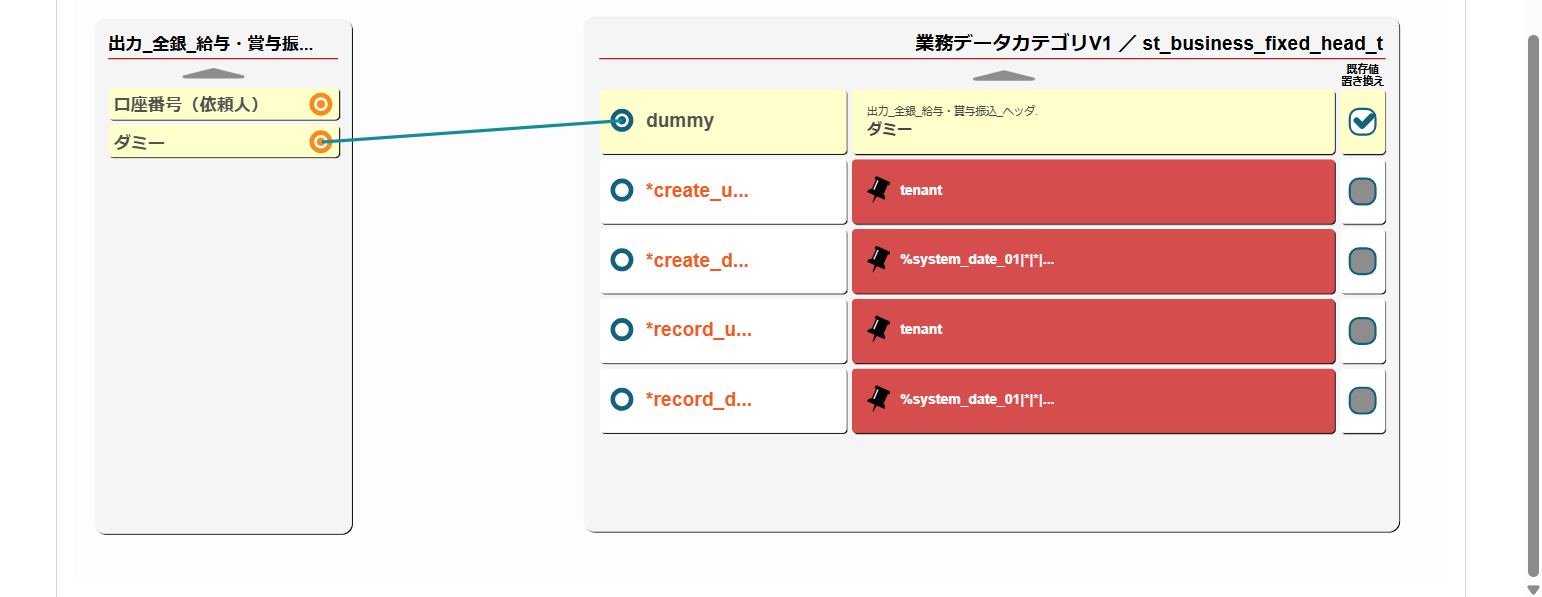Image resolution: width=1542 pixels, height=597 pixels.
Task: Toggle the checkbox in the *create_u... row
Action: 1363,191
